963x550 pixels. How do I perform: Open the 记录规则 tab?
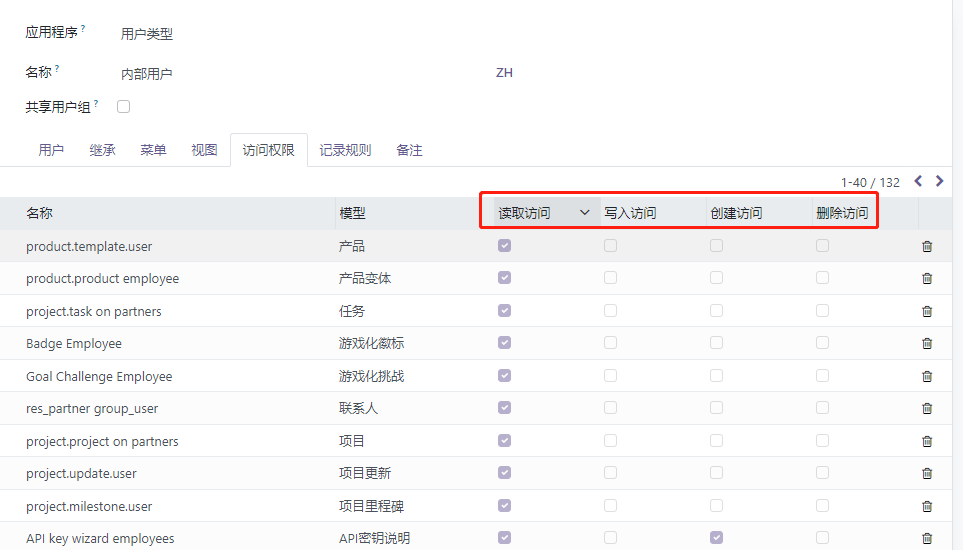click(345, 150)
